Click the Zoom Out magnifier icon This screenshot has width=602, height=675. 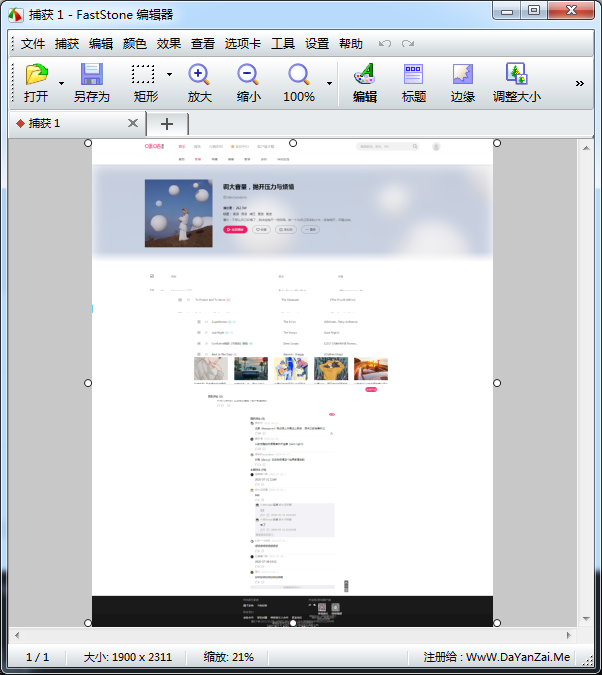pos(248,76)
